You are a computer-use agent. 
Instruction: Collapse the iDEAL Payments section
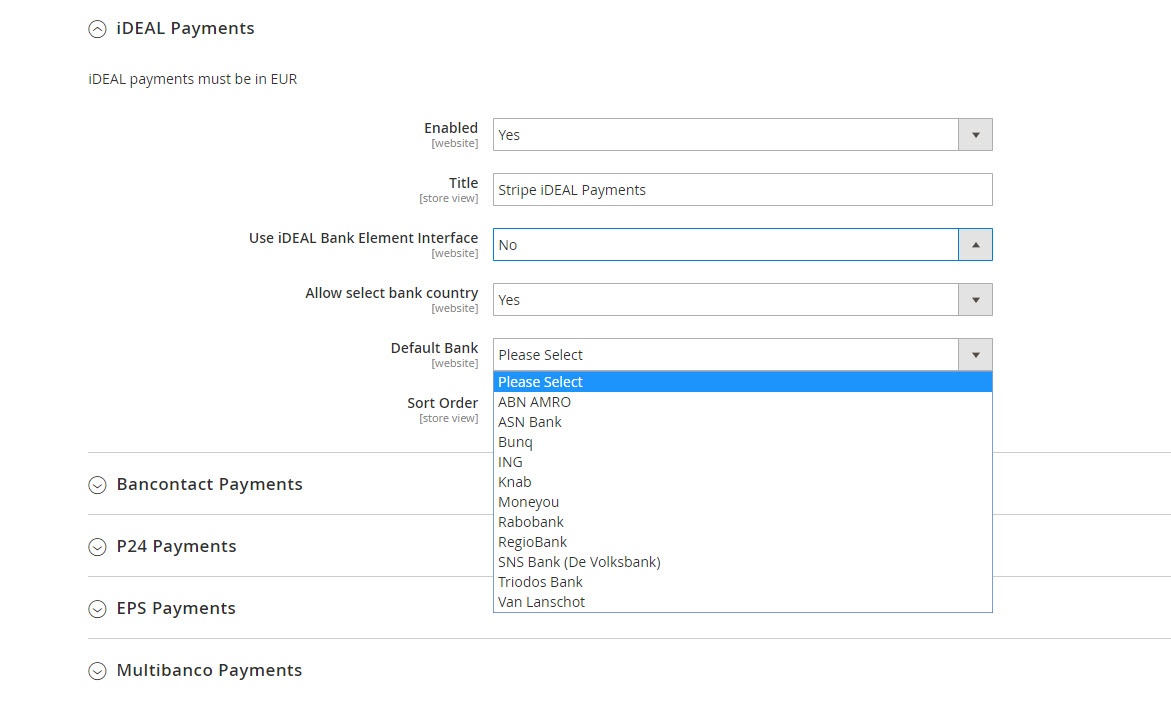tap(97, 29)
